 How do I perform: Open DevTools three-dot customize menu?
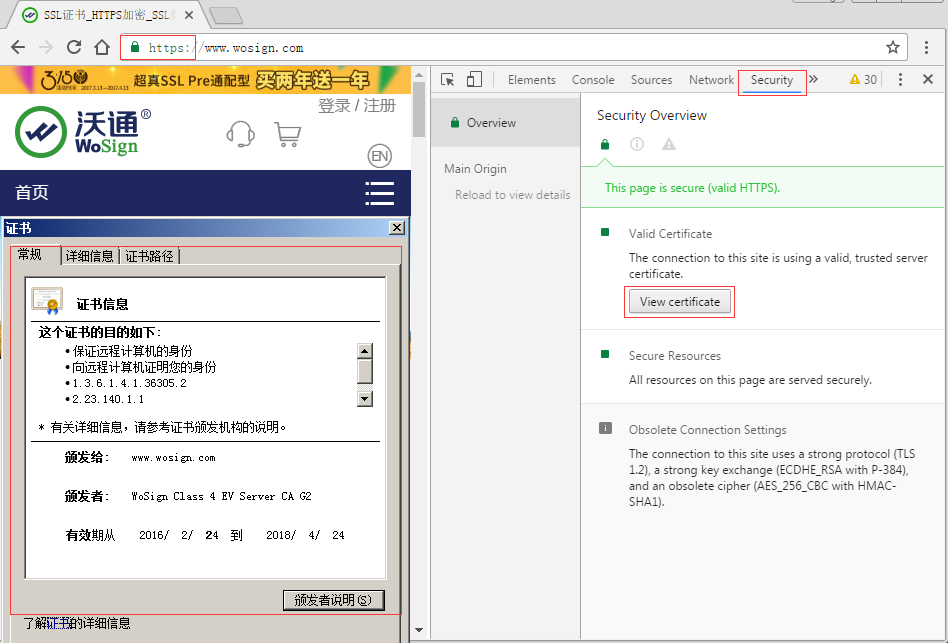(900, 80)
